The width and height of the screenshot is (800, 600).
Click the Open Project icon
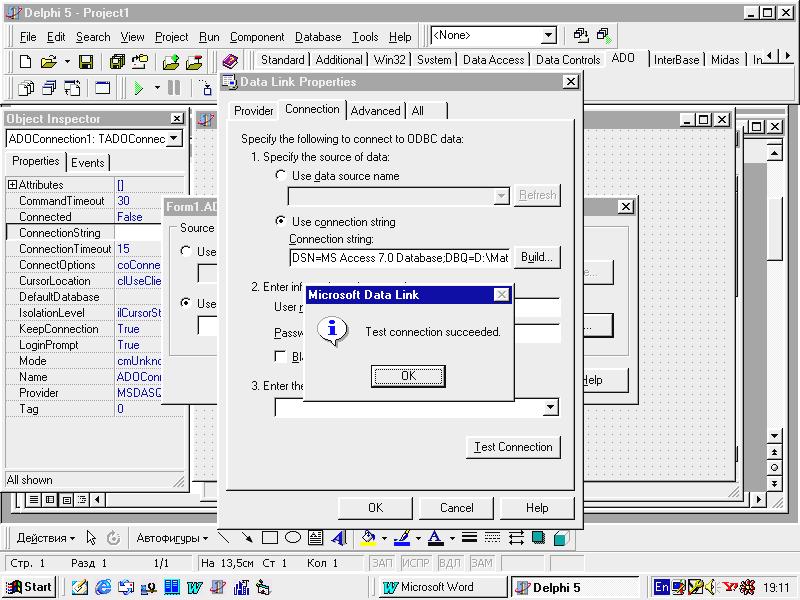click(140, 62)
